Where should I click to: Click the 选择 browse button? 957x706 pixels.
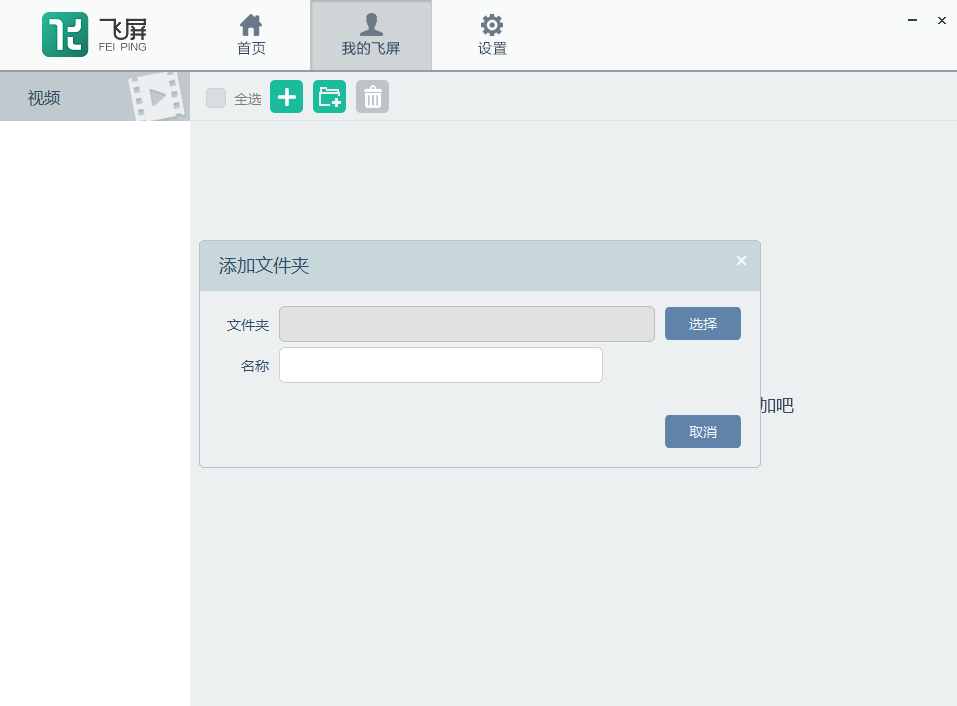pos(702,323)
